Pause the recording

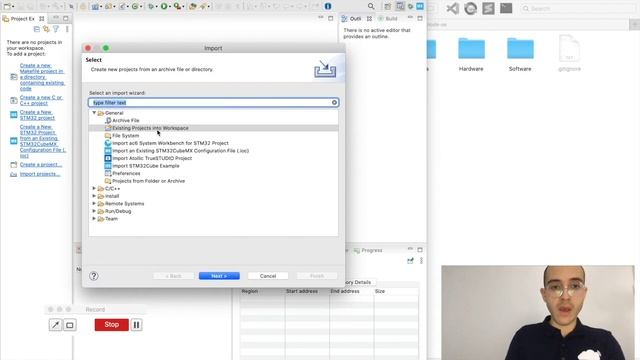136,325
